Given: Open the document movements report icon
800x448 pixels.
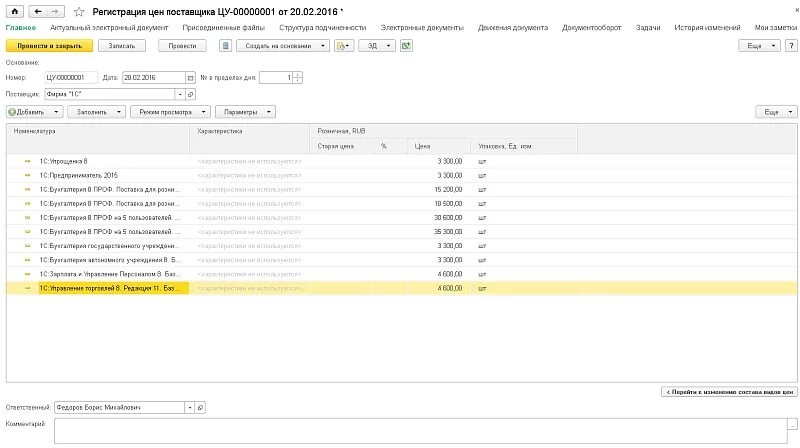Looking at the screenshot, I should tap(226, 46).
